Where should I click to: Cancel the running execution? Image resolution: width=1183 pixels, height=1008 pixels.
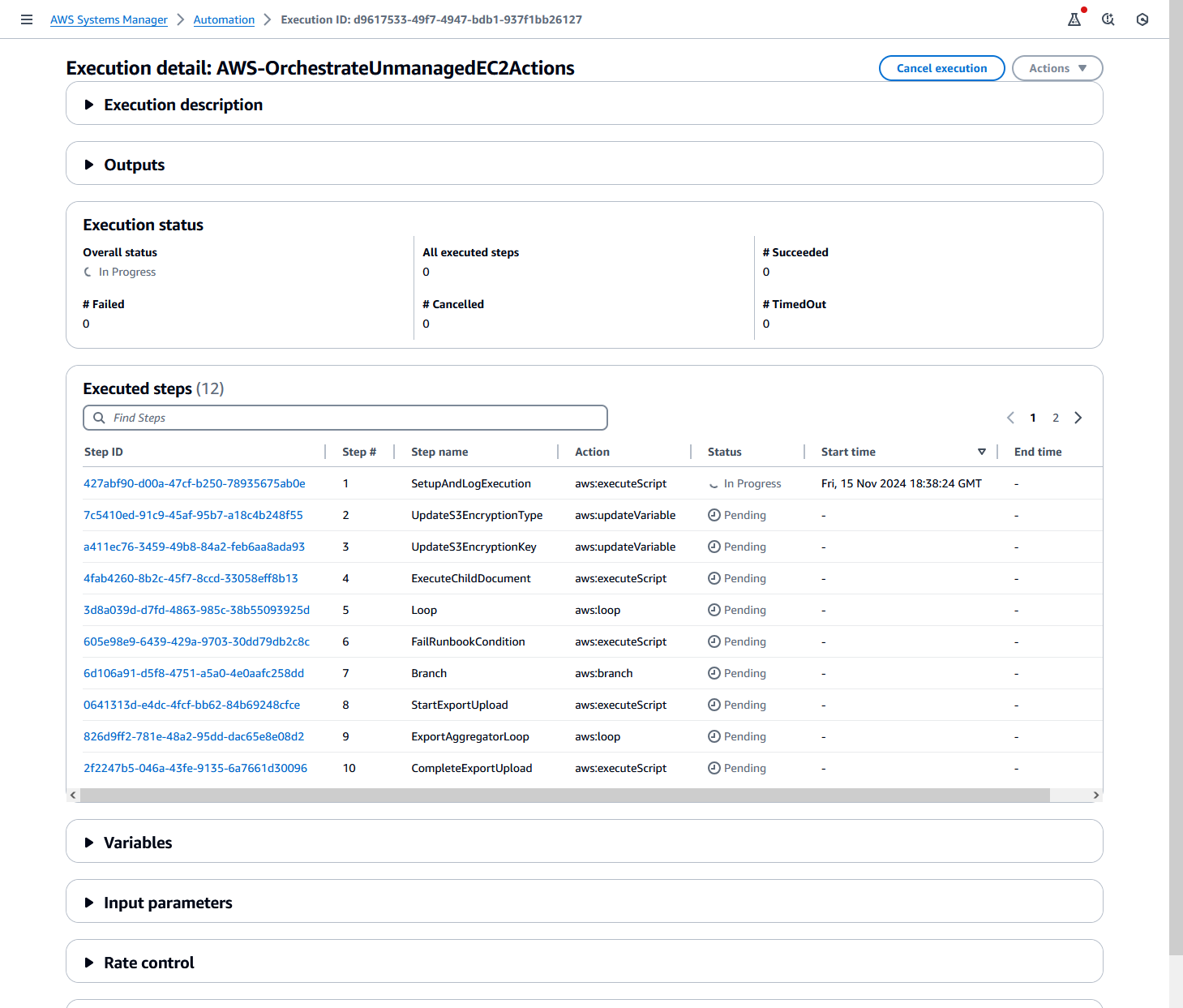tap(942, 68)
